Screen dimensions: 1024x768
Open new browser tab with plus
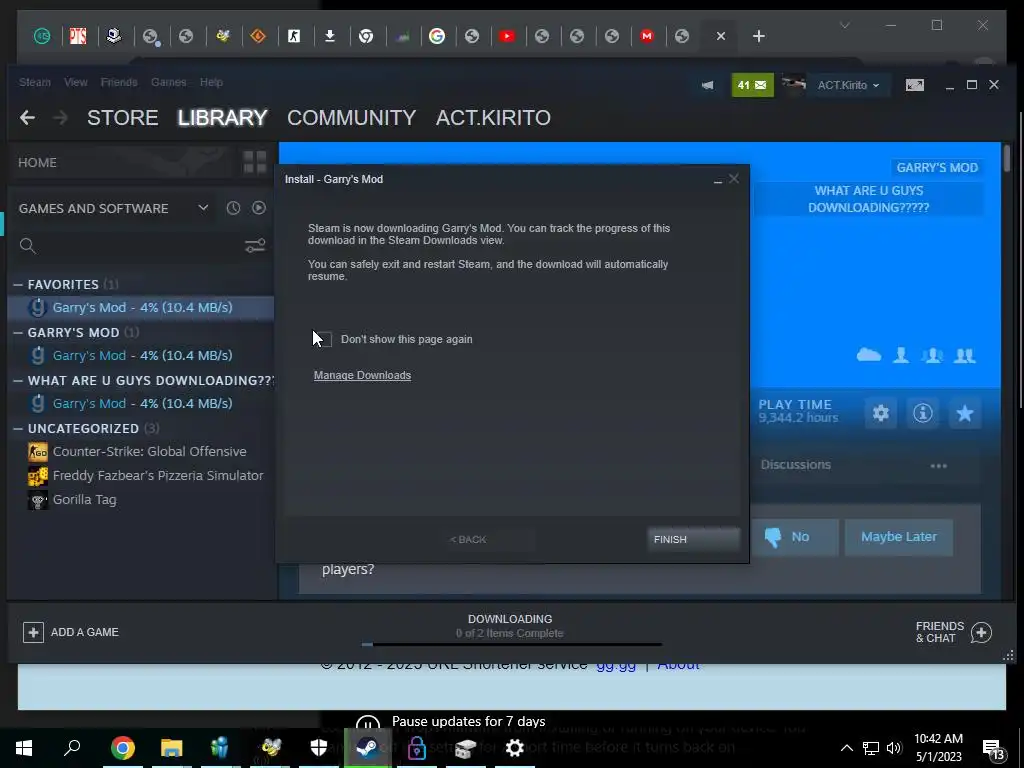click(758, 37)
